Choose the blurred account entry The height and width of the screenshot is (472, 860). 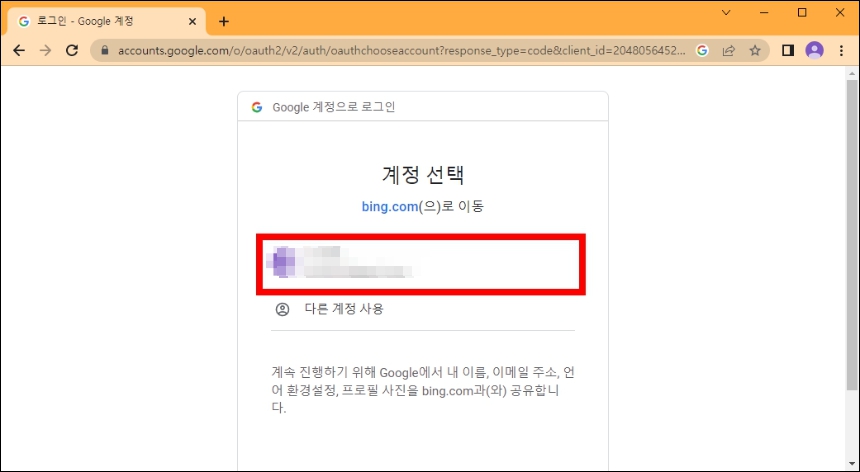click(x=421, y=264)
